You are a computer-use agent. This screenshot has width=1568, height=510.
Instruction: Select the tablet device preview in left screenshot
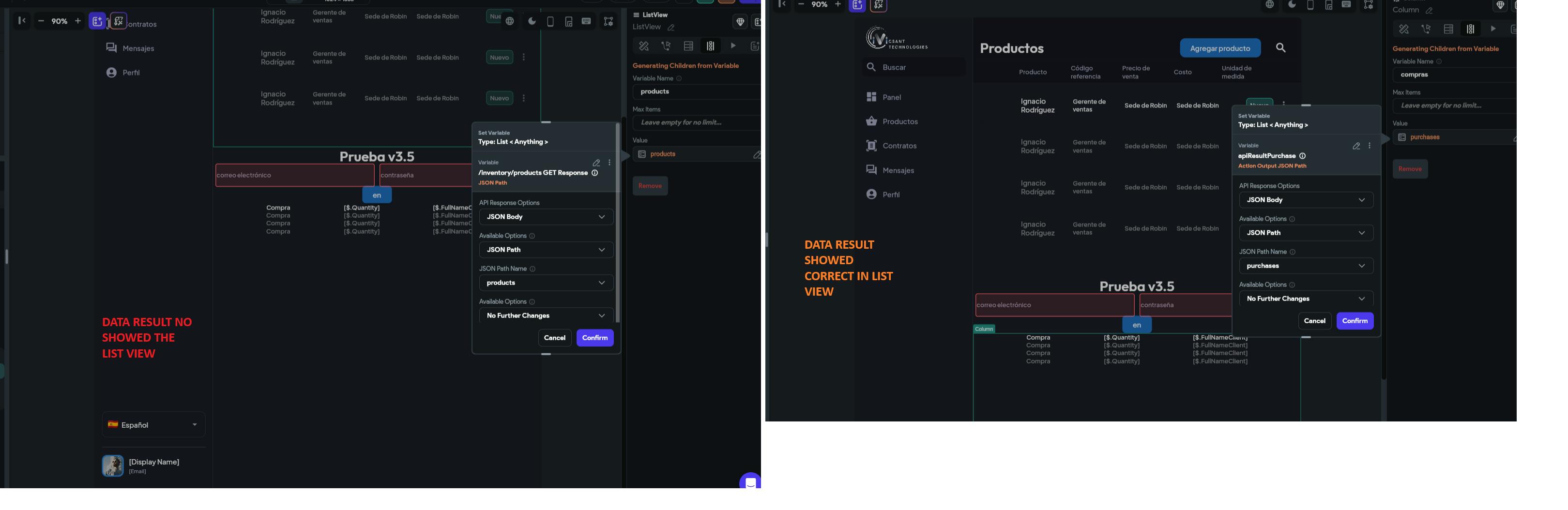[568, 21]
